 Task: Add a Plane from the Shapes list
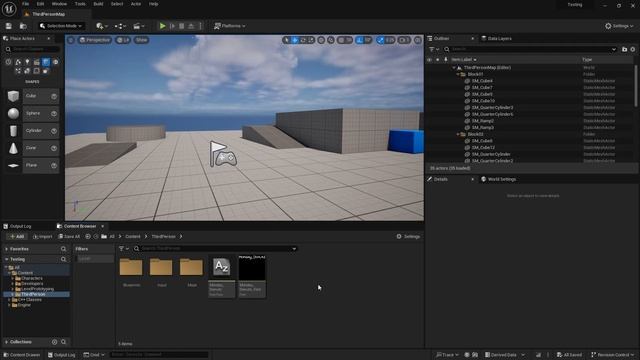pos(32,165)
